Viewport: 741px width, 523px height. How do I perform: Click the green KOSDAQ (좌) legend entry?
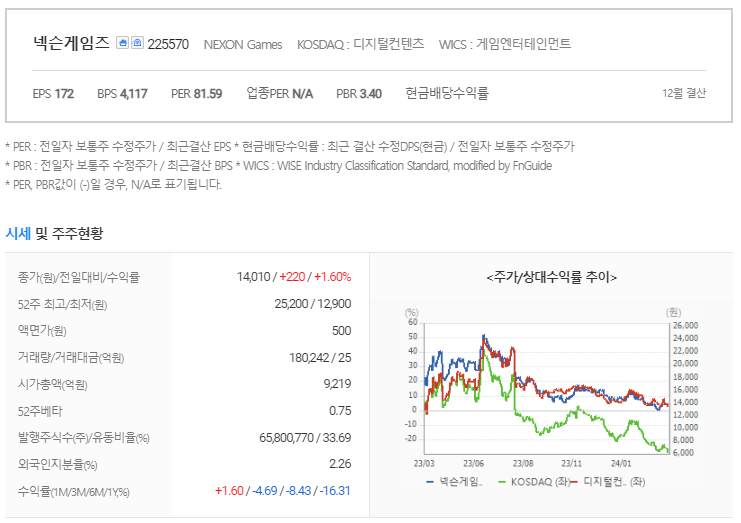click(534, 482)
